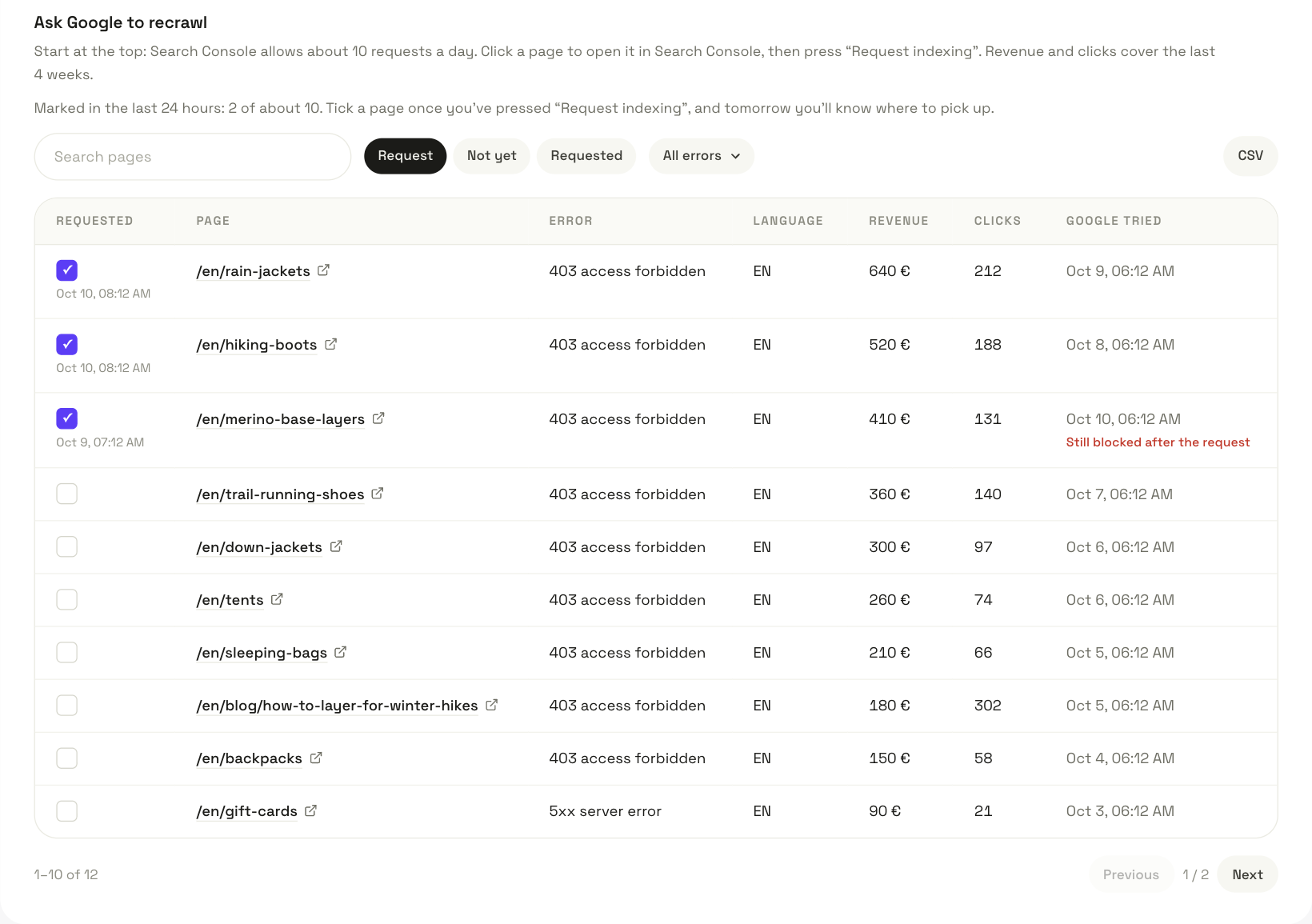The image size is (1312, 924).
Task: Mark /en/tents as requested
Action: click(x=67, y=599)
